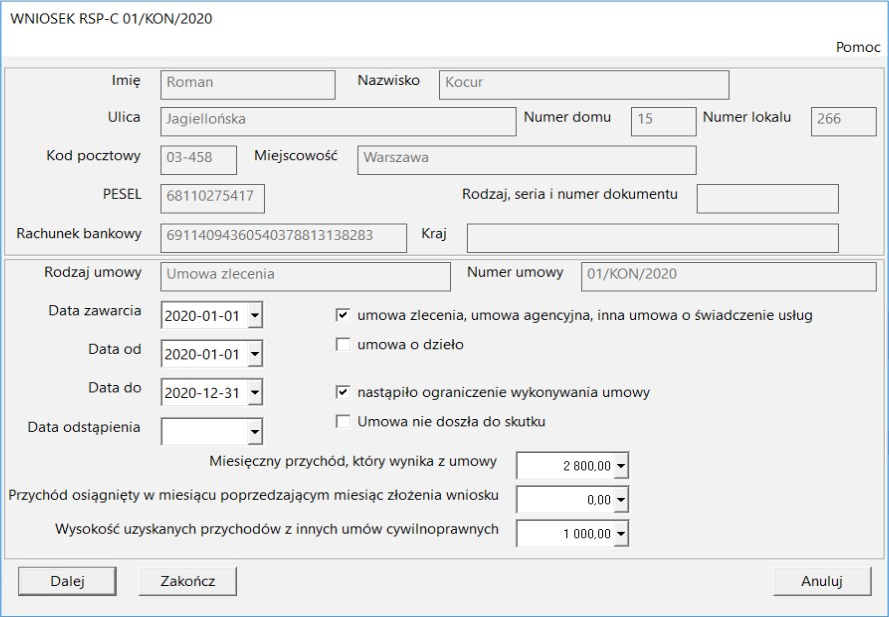Click the Zakończ button
The height and width of the screenshot is (617, 889).
point(187,581)
